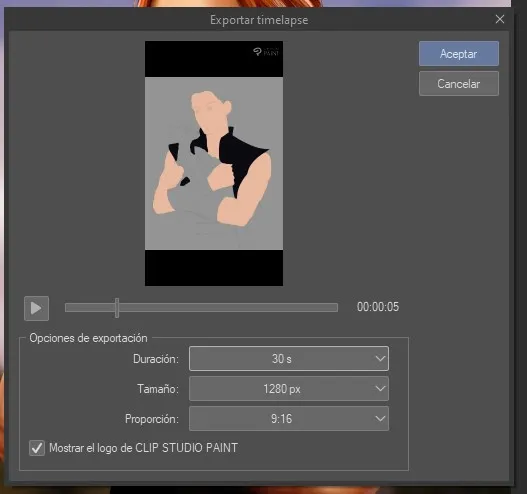Viewport: 527px width, 494px height.
Task: Click the Proporción label
Action: tap(152, 419)
